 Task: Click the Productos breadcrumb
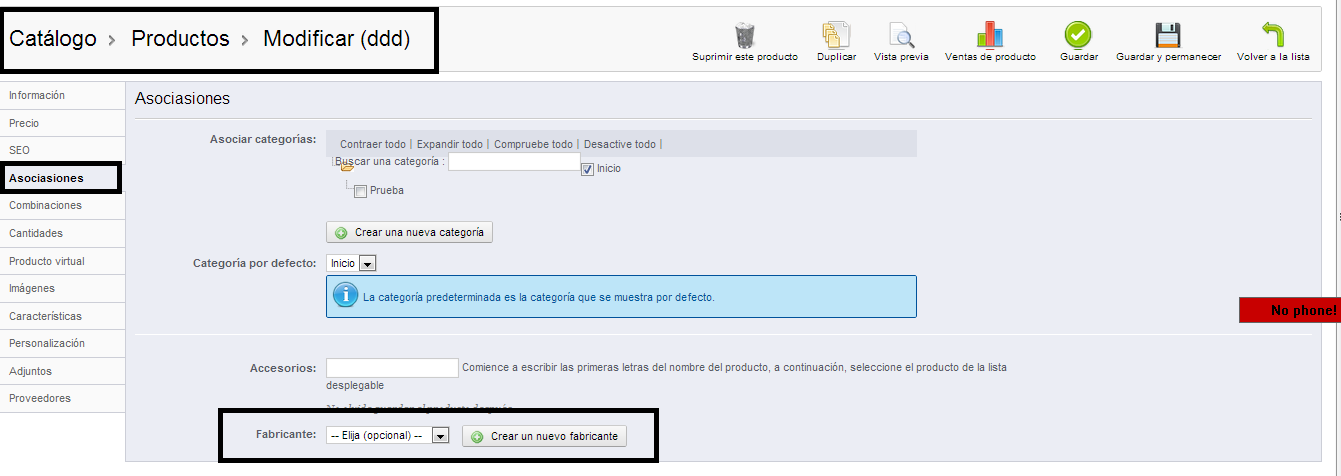click(x=181, y=39)
